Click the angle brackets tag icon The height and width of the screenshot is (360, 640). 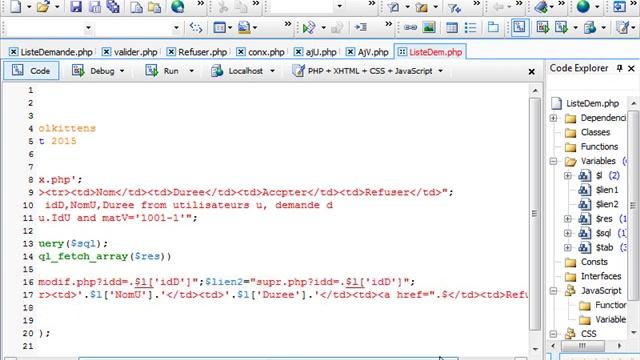(196, 28)
